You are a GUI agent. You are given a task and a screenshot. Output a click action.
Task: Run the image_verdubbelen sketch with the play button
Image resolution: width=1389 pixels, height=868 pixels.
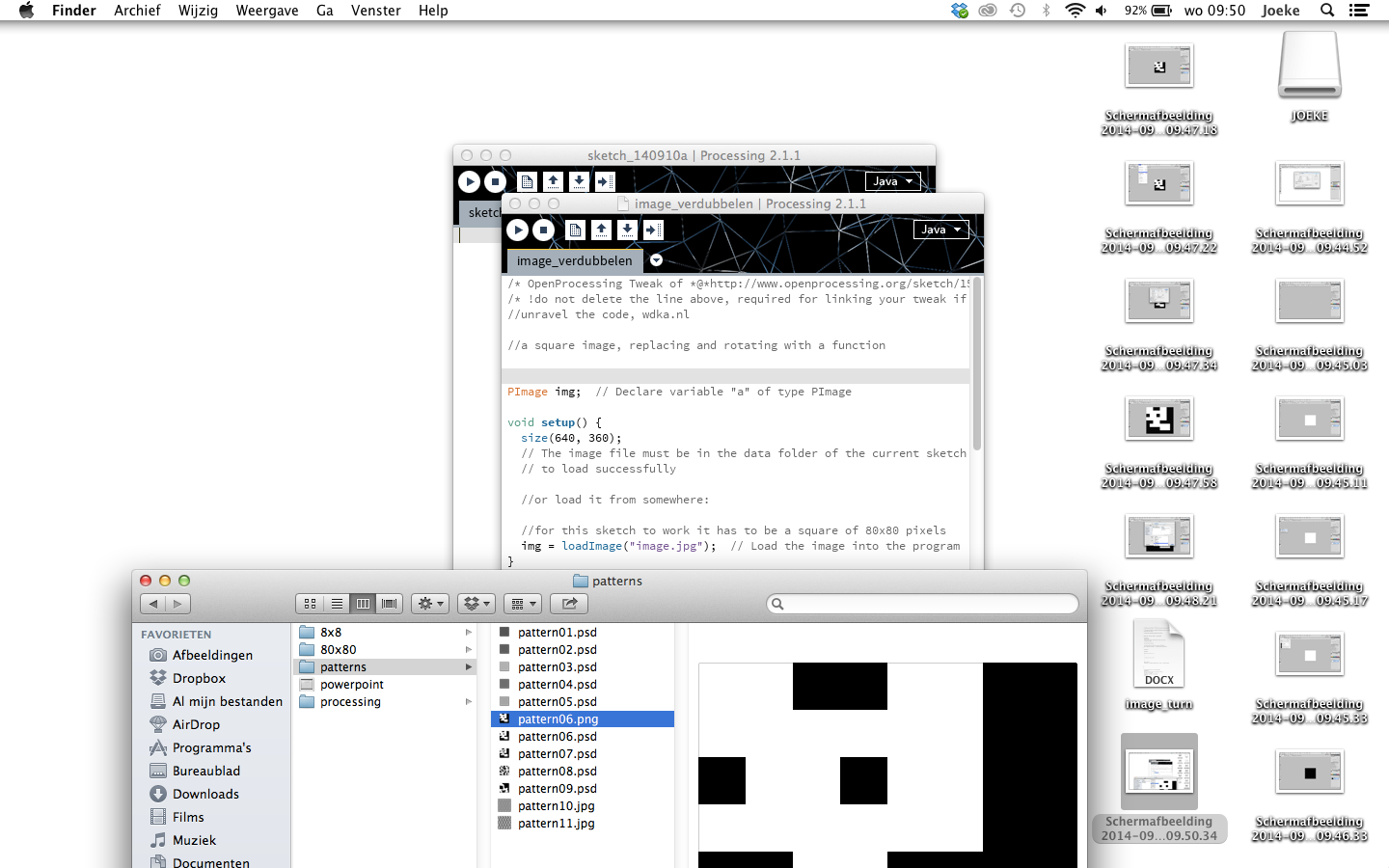517,230
